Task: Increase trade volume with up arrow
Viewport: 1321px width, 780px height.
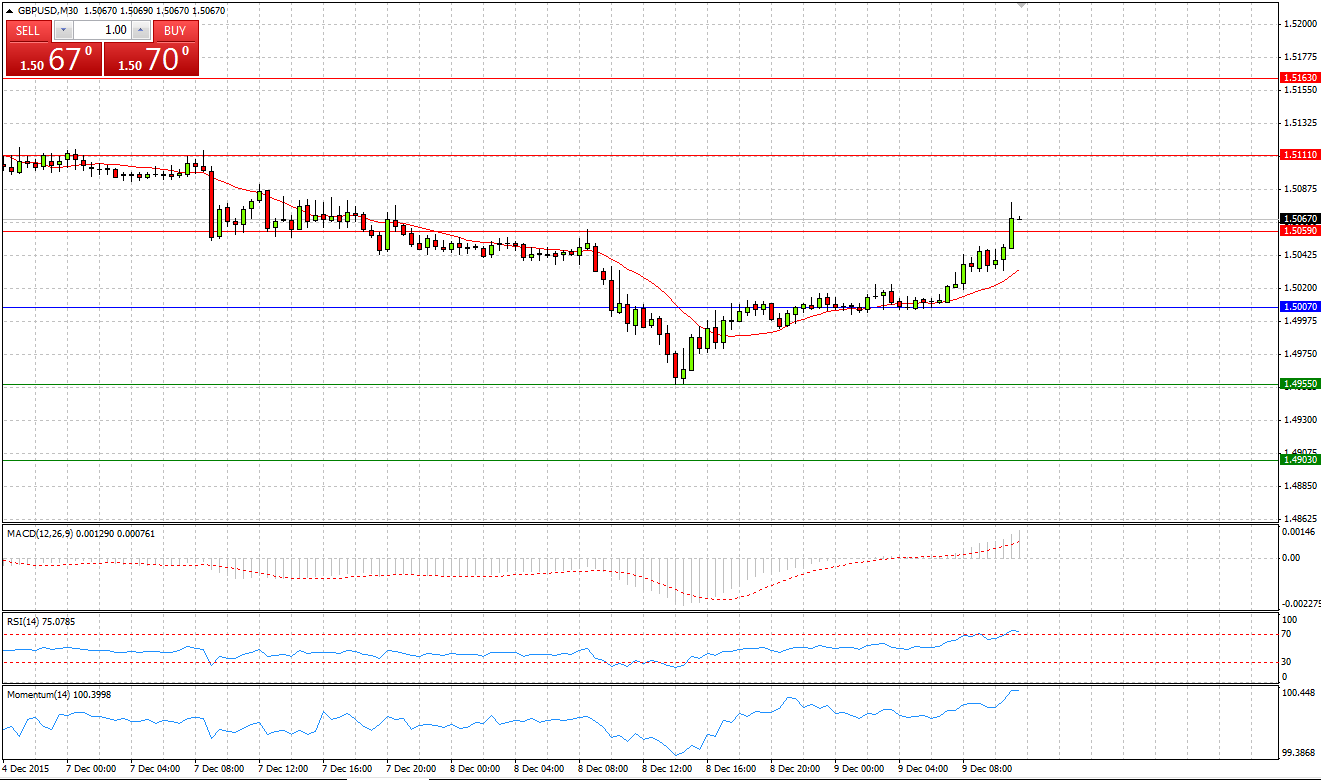Action: point(140,30)
